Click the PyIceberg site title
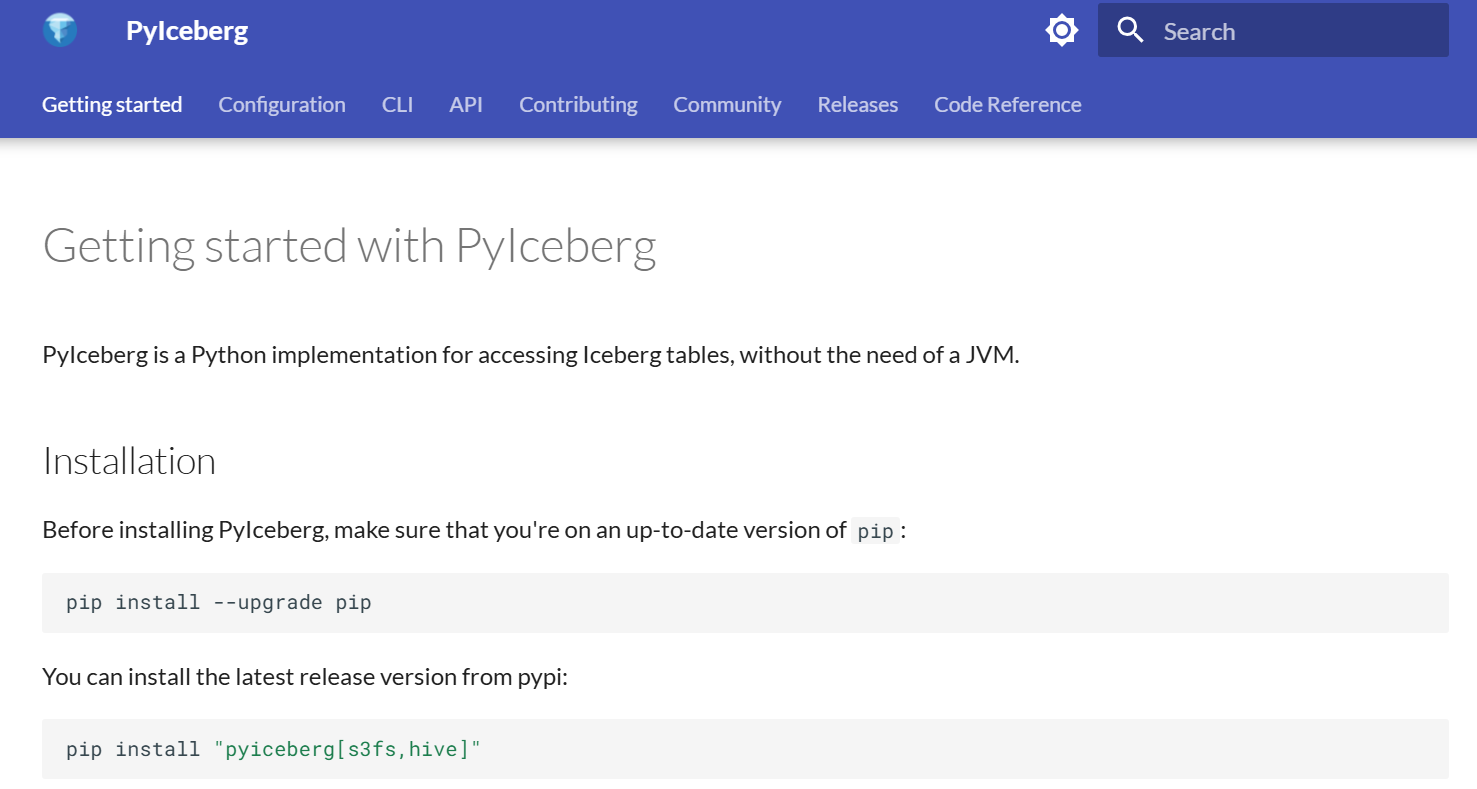 pyautogui.click(x=186, y=31)
